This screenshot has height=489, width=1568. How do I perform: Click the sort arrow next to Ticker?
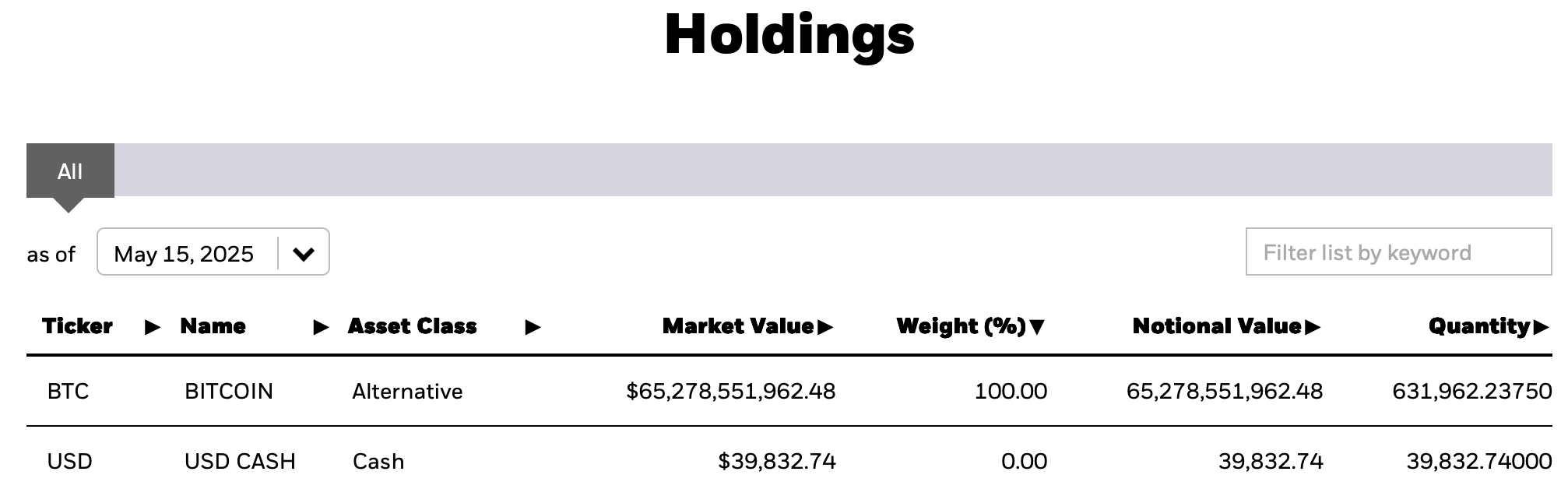tap(150, 328)
